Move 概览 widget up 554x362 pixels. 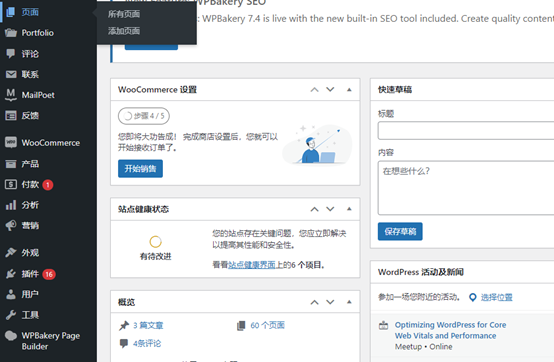(x=314, y=302)
